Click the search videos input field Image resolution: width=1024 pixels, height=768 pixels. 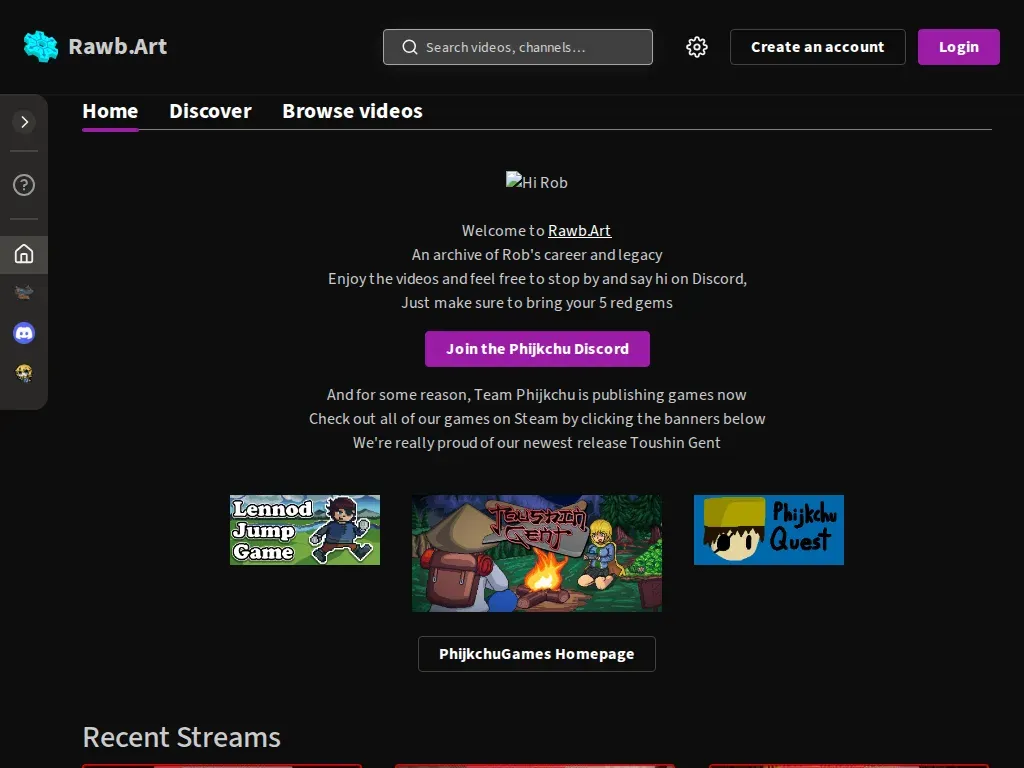518,47
